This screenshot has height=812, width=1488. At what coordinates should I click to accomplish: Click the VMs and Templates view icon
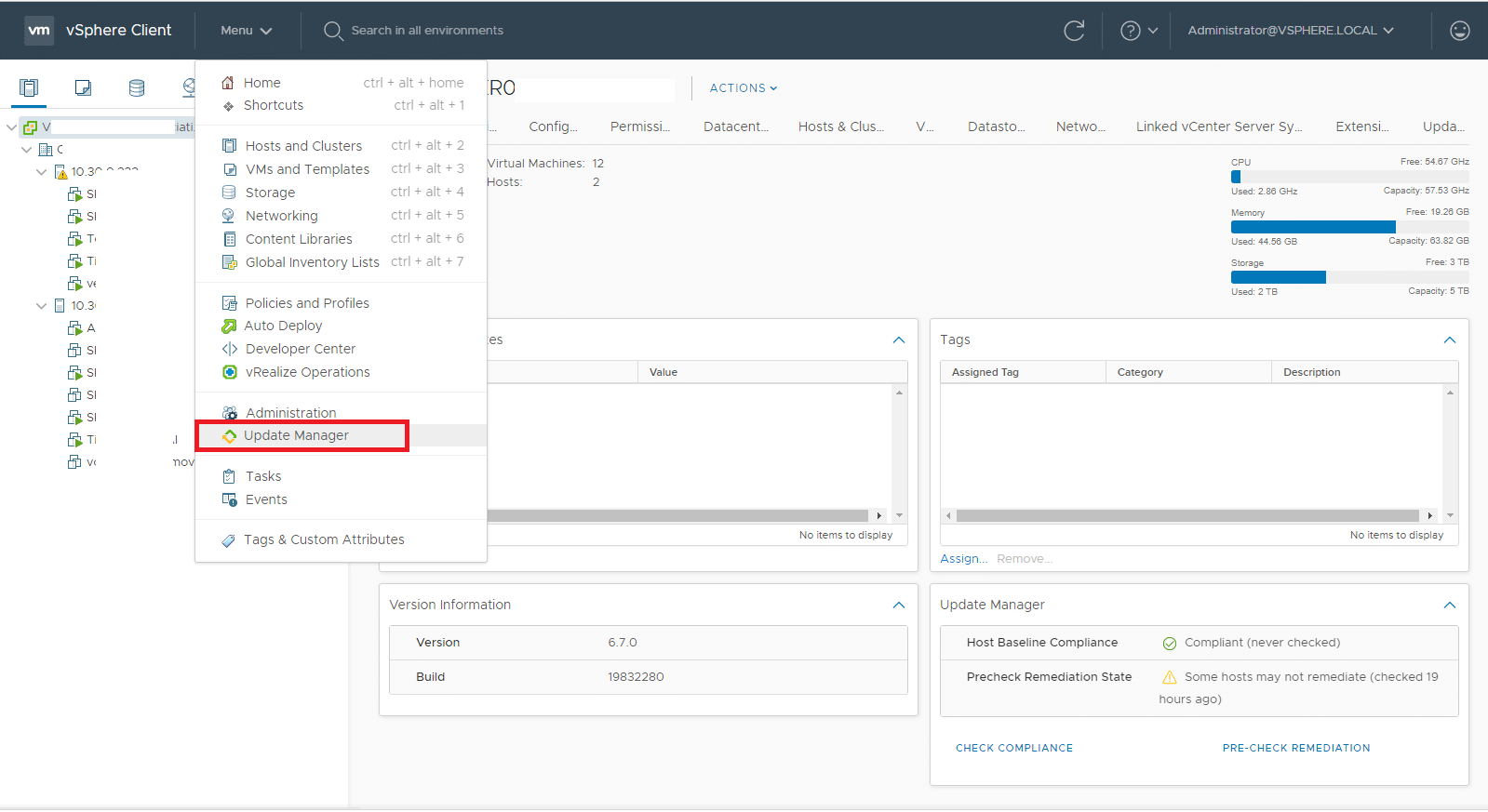coord(83,87)
